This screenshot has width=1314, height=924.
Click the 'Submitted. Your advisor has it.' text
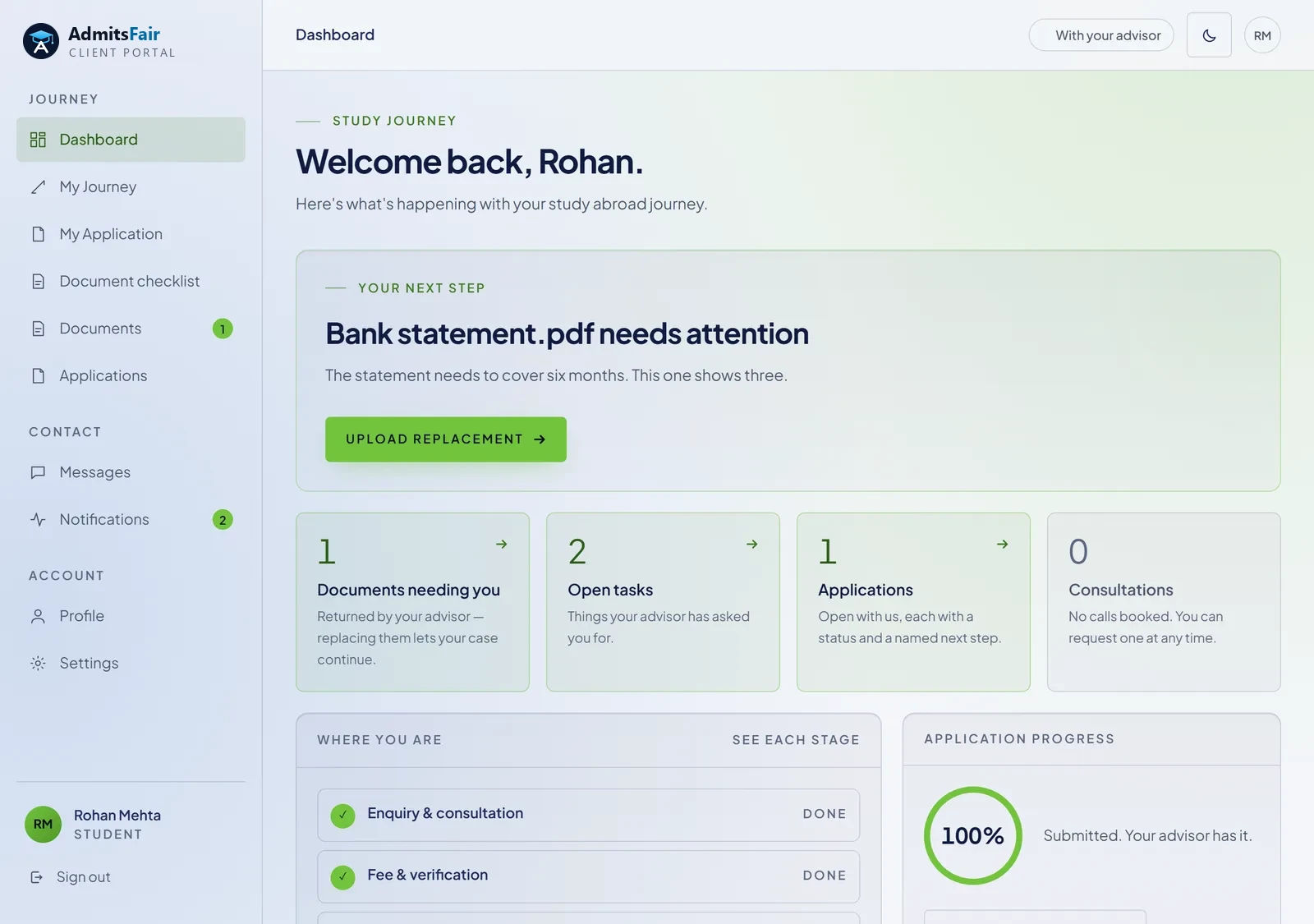(x=1147, y=835)
